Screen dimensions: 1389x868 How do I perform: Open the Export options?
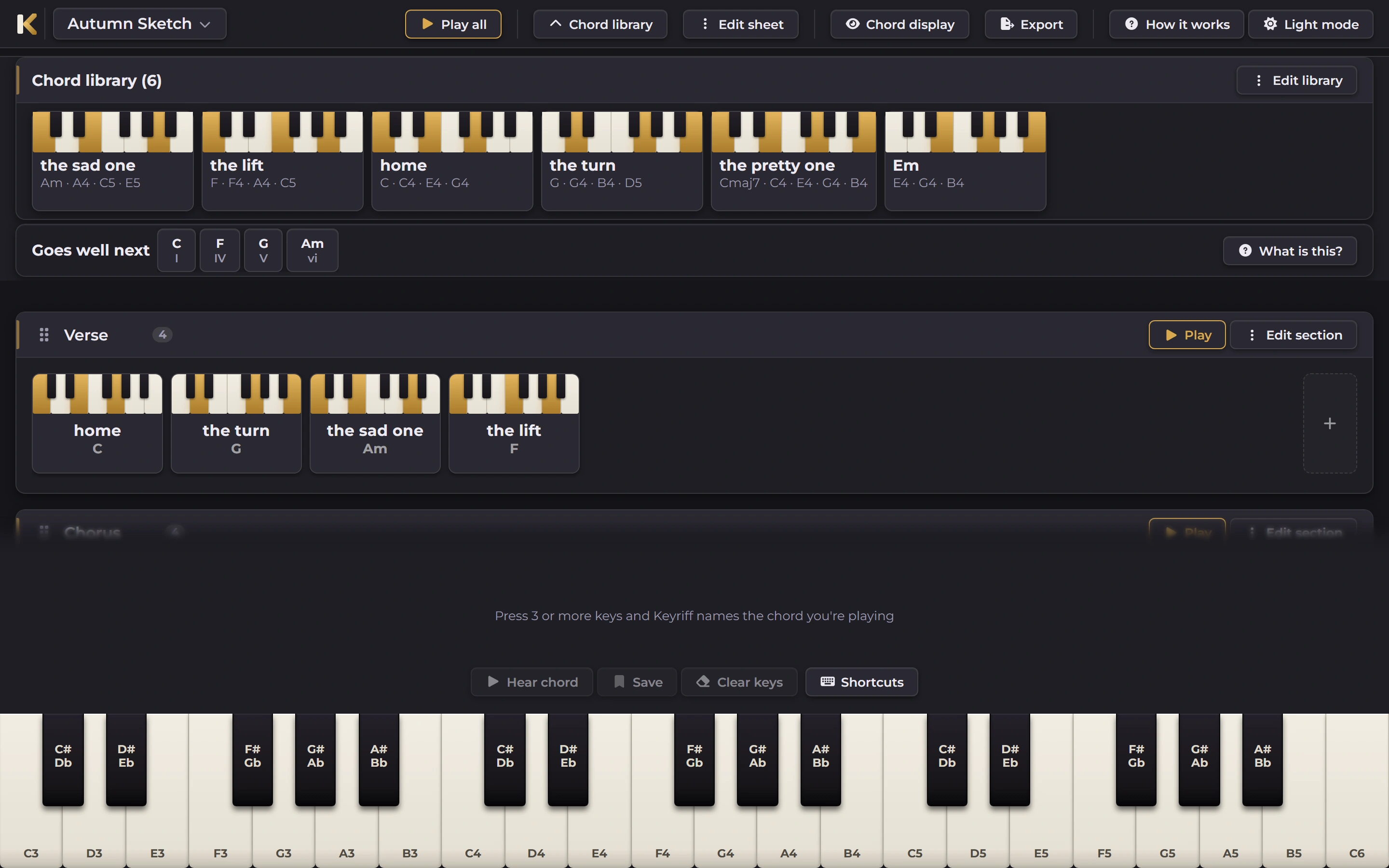click(x=1030, y=24)
